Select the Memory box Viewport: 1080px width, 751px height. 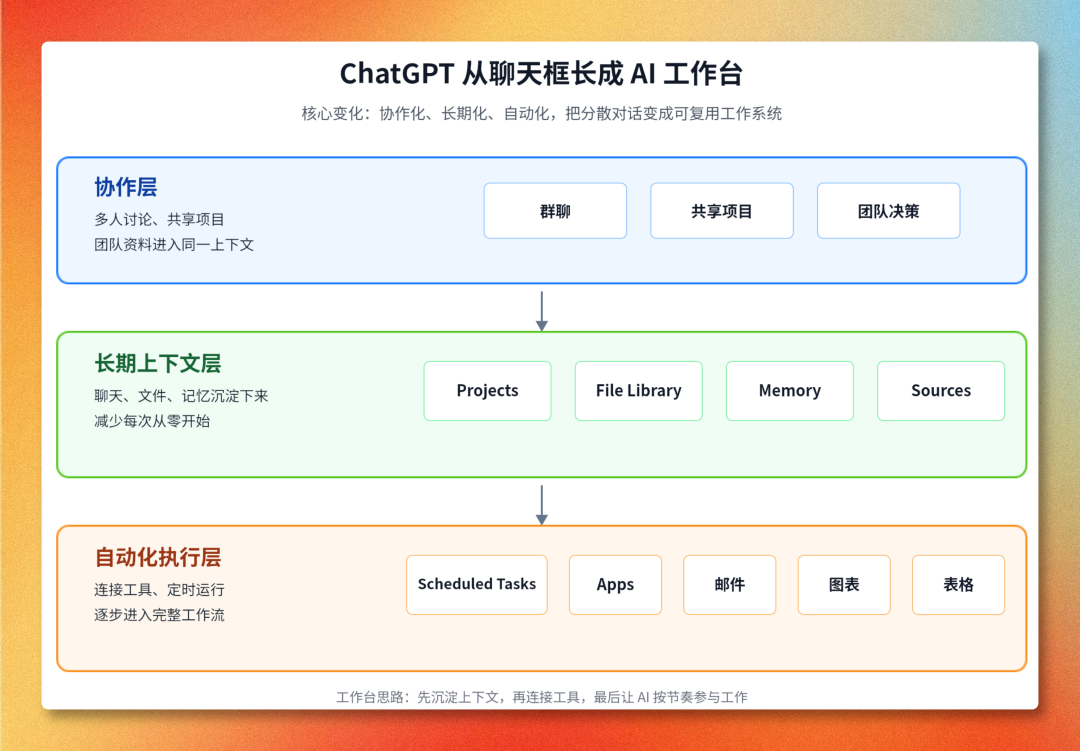pos(790,391)
